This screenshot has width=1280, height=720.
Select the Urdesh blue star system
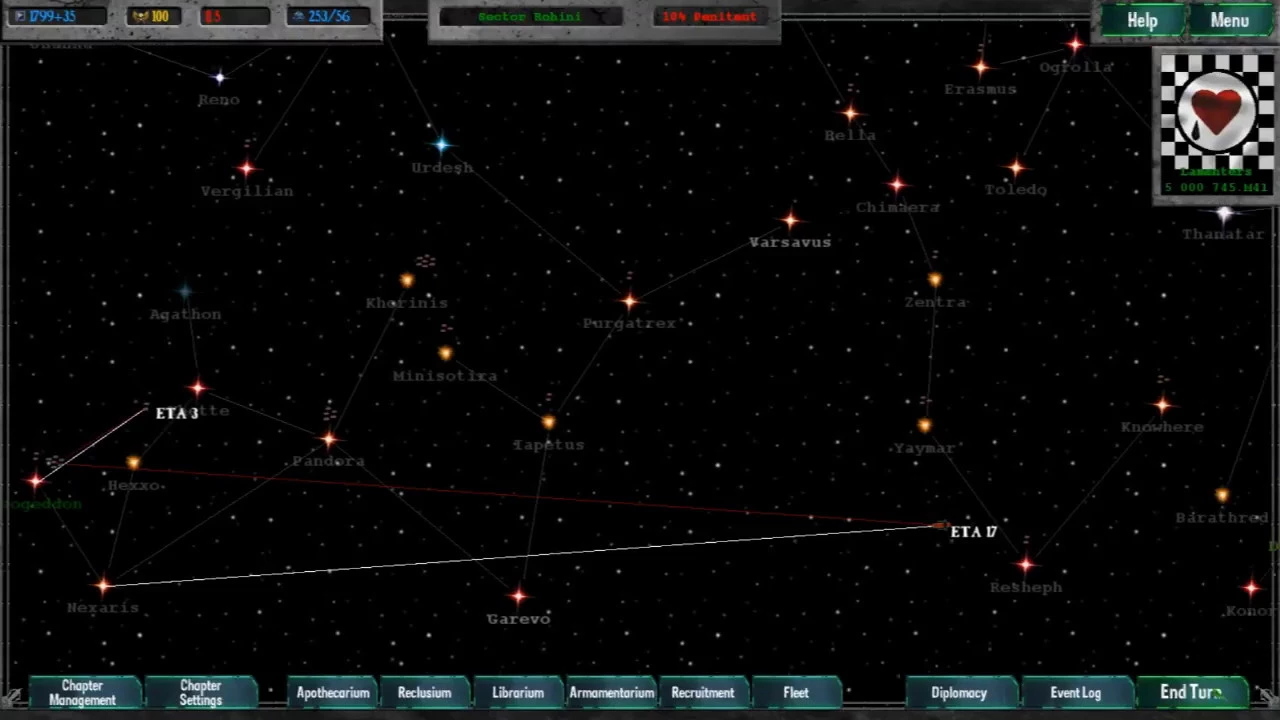coord(441,145)
